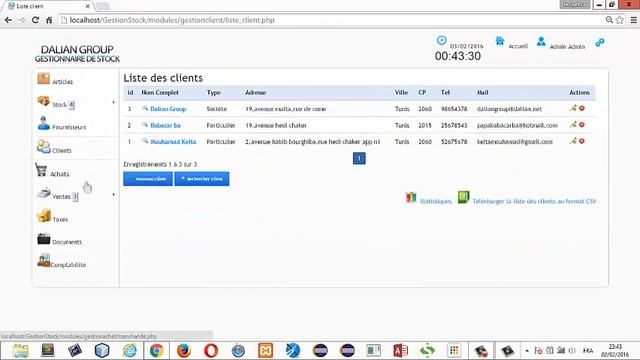Click the Accueil home icon

pos(500,41)
